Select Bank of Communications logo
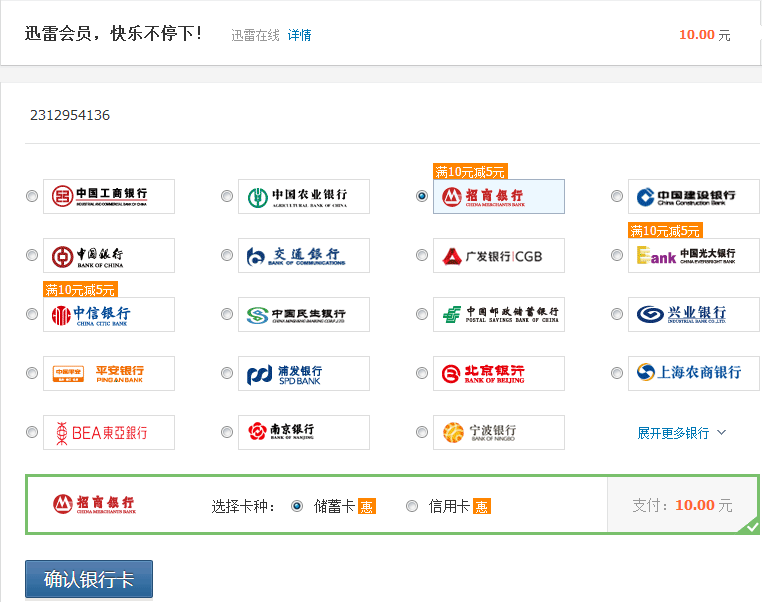 (304, 255)
